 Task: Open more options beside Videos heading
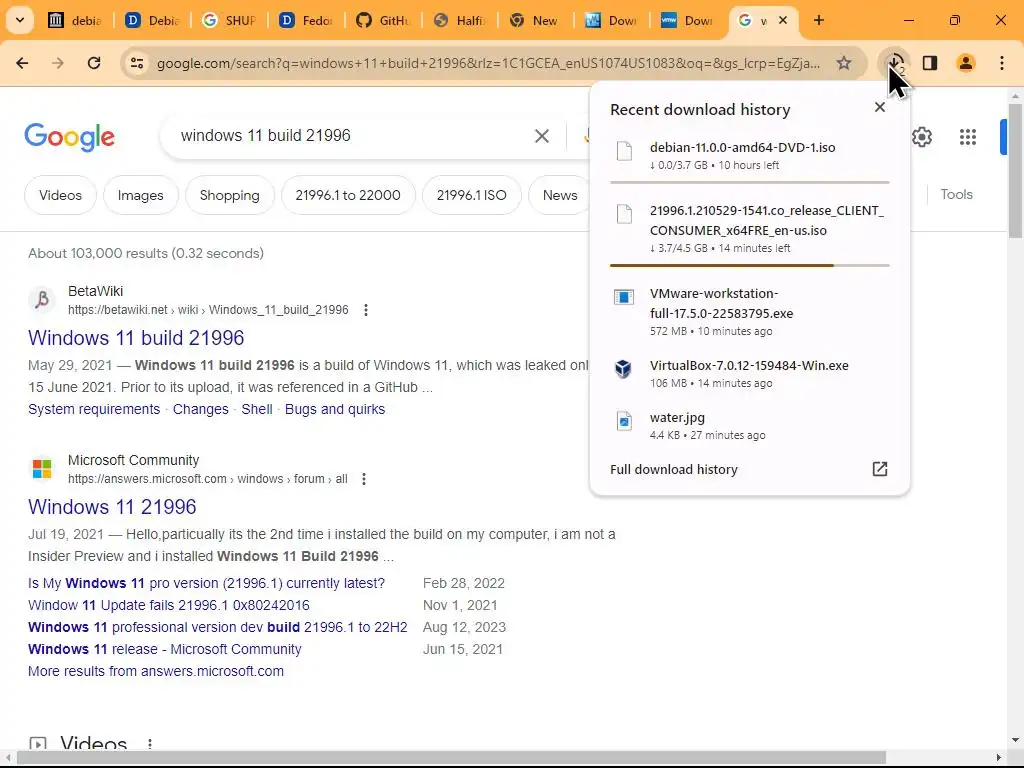coord(150,744)
